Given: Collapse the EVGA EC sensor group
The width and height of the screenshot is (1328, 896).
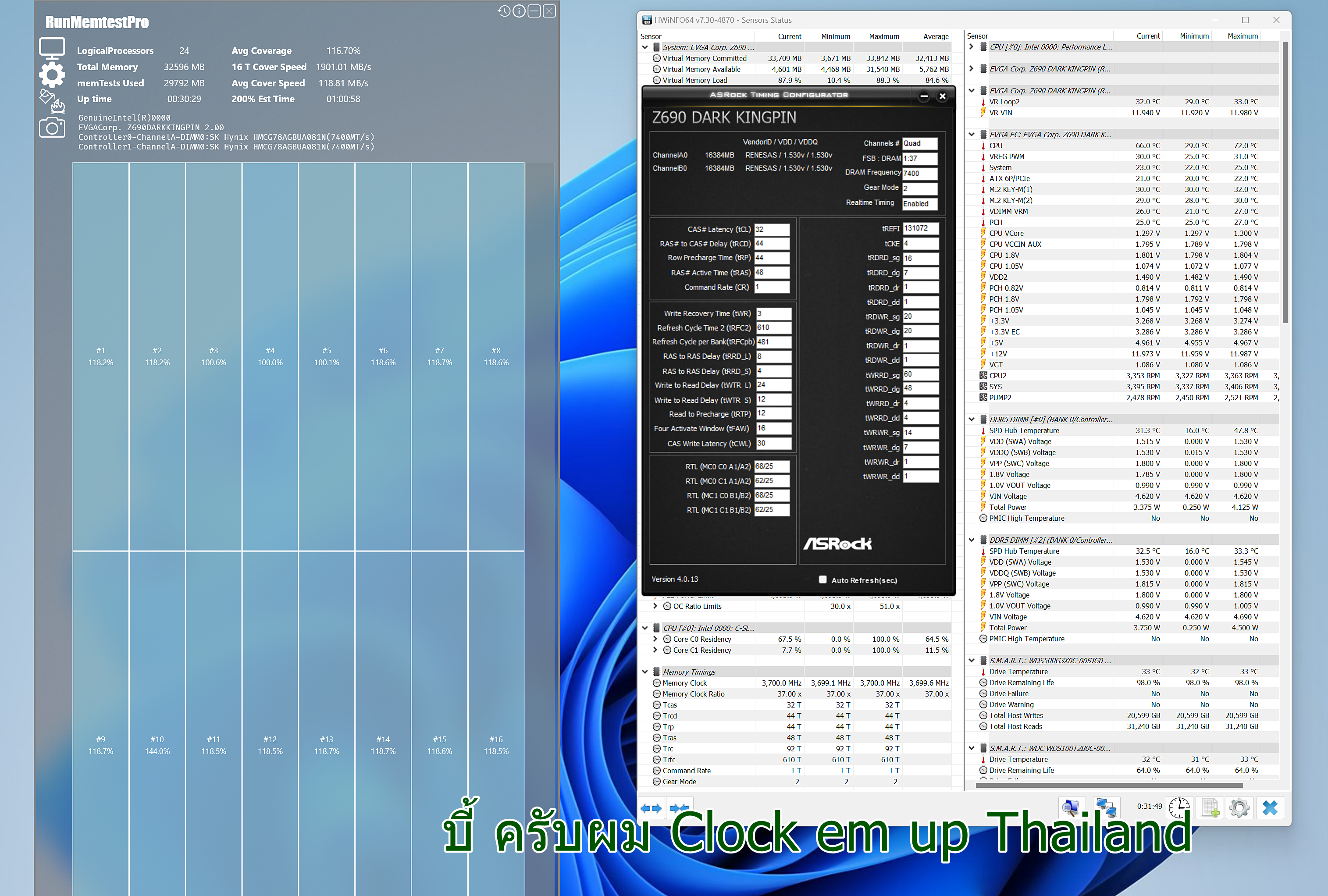Looking at the screenshot, I should coord(972,135).
